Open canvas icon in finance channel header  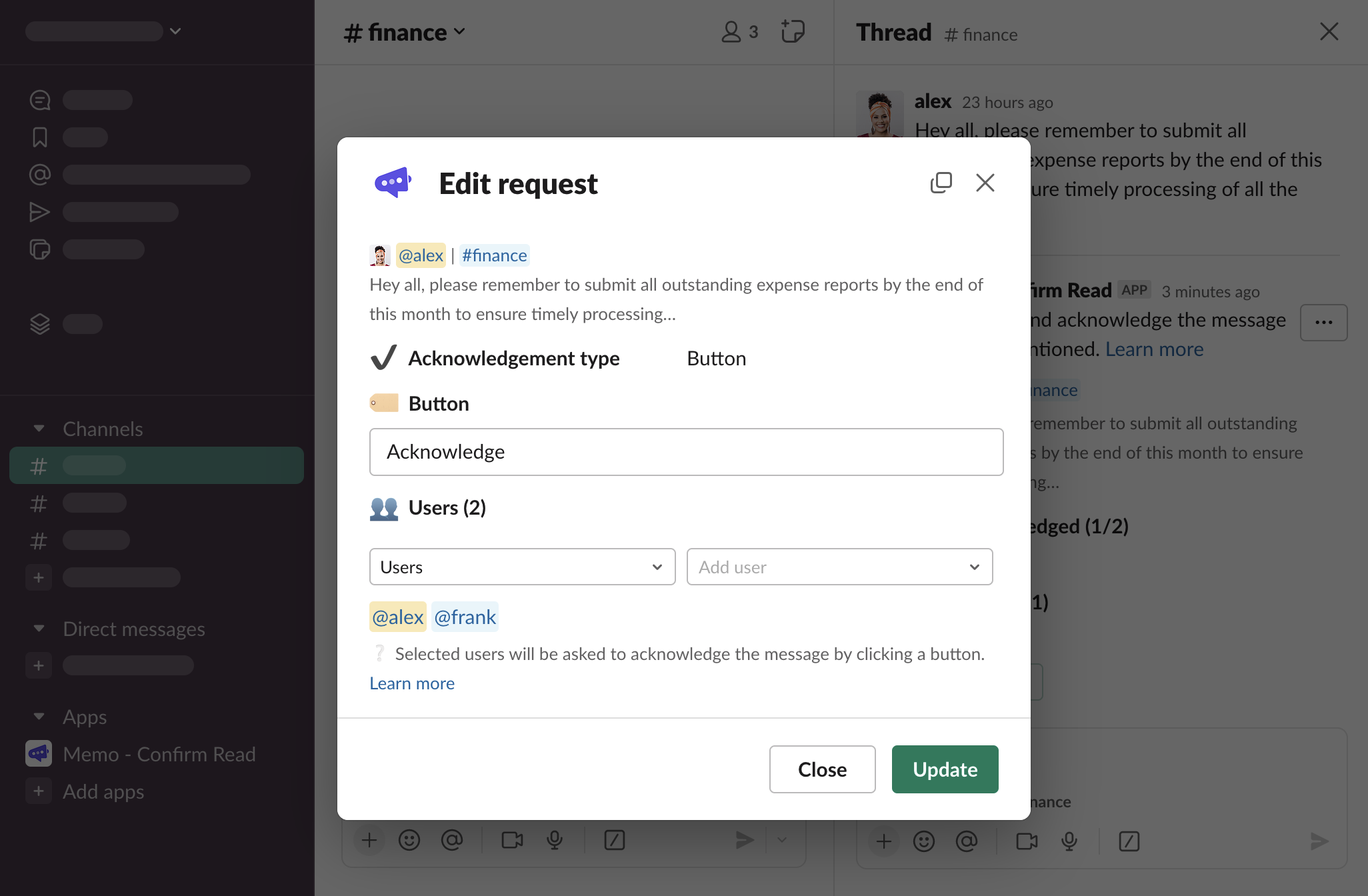click(x=793, y=31)
